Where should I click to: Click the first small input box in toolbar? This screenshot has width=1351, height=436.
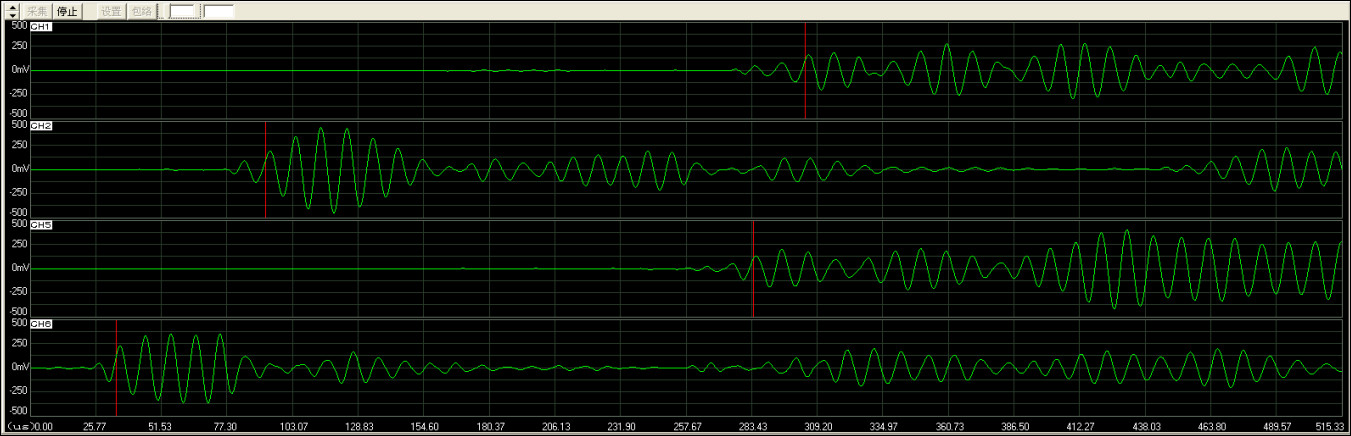tap(183, 11)
